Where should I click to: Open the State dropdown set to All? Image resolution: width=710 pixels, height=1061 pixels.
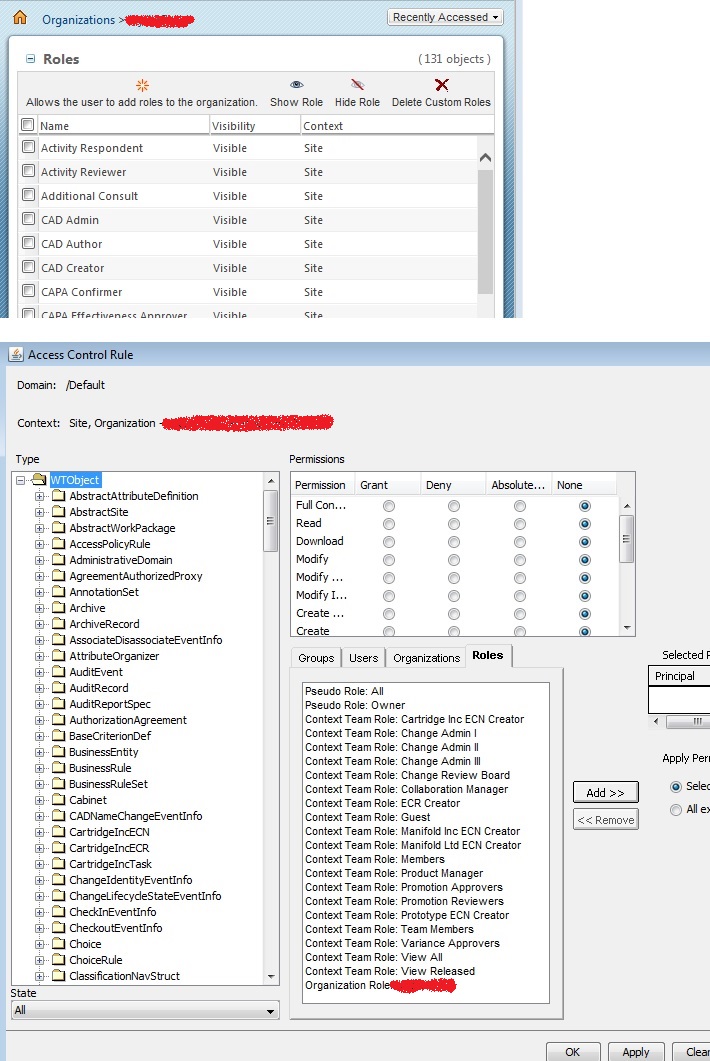[x=144, y=1011]
